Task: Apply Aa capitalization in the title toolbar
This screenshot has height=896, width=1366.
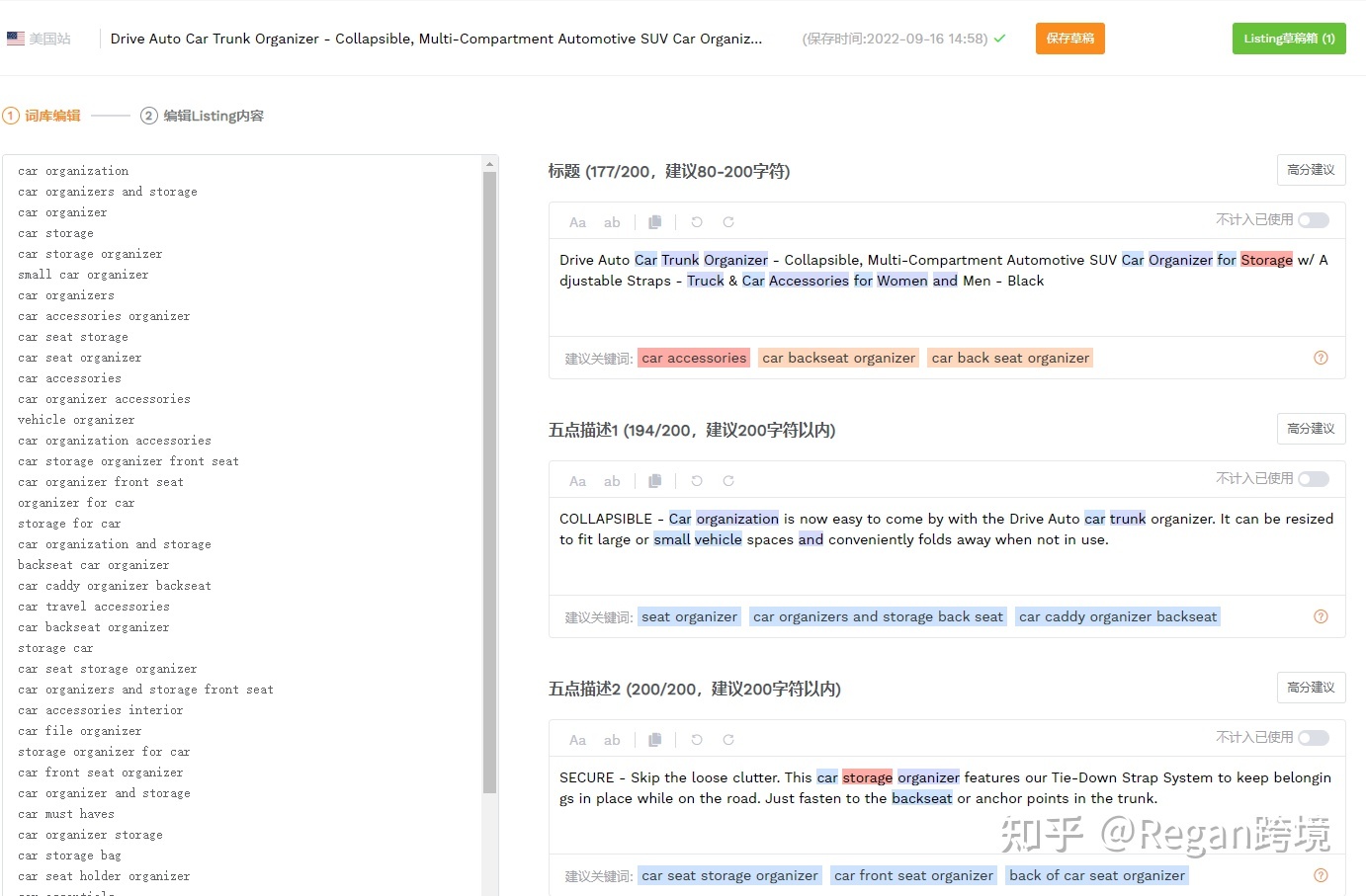Action: 578,222
